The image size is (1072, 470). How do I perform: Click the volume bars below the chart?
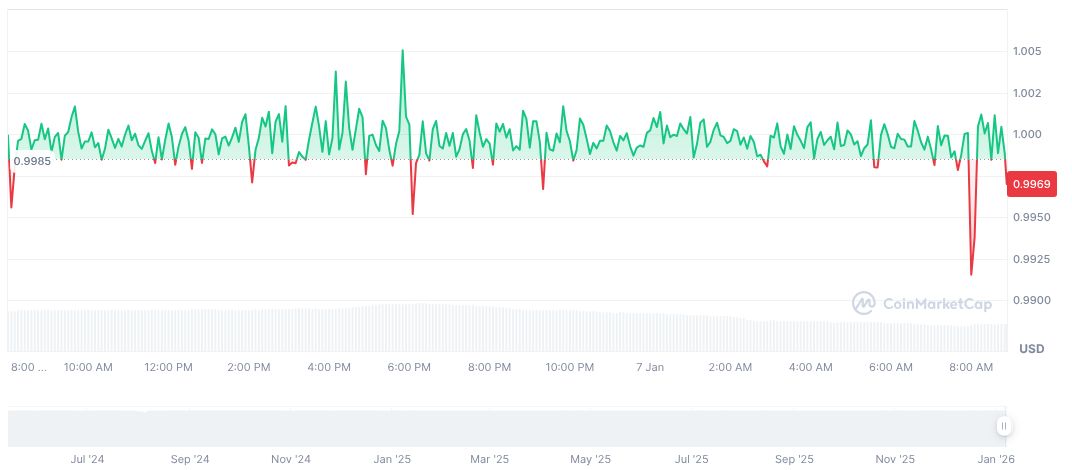click(x=500, y=328)
